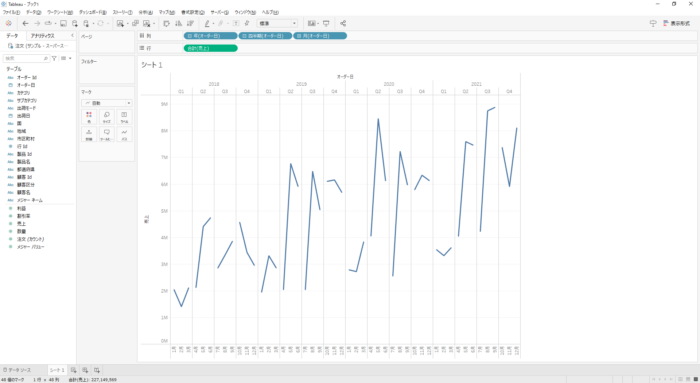Click the Tableau start page logo icon
The height and width of the screenshot is (383, 700).
[8, 23]
